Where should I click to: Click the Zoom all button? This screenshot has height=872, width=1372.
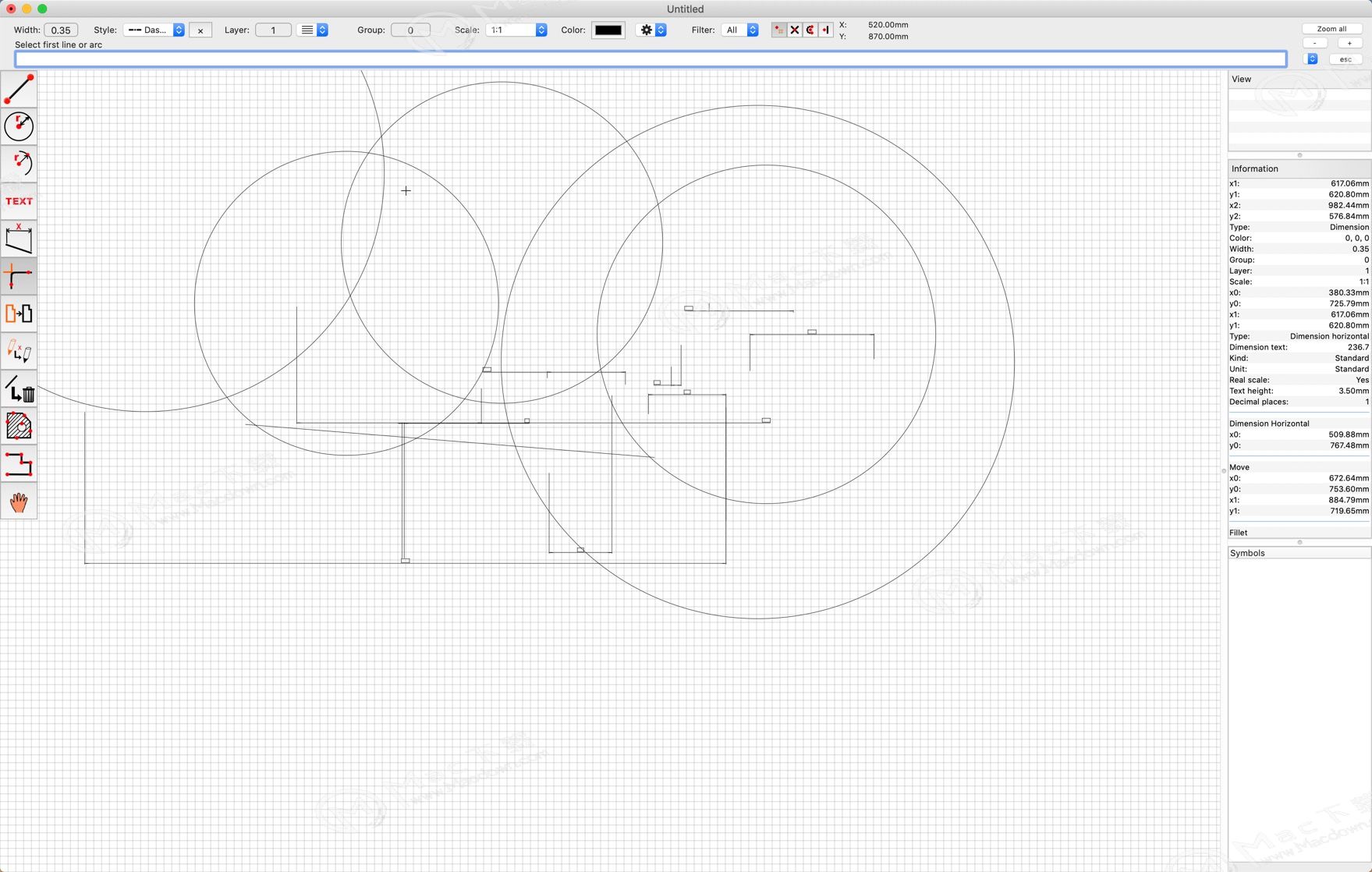[x=1331, y=29]
